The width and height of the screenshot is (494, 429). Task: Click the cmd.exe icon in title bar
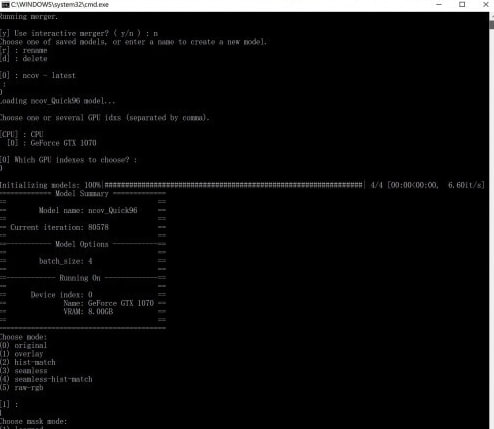coord(5,5)
